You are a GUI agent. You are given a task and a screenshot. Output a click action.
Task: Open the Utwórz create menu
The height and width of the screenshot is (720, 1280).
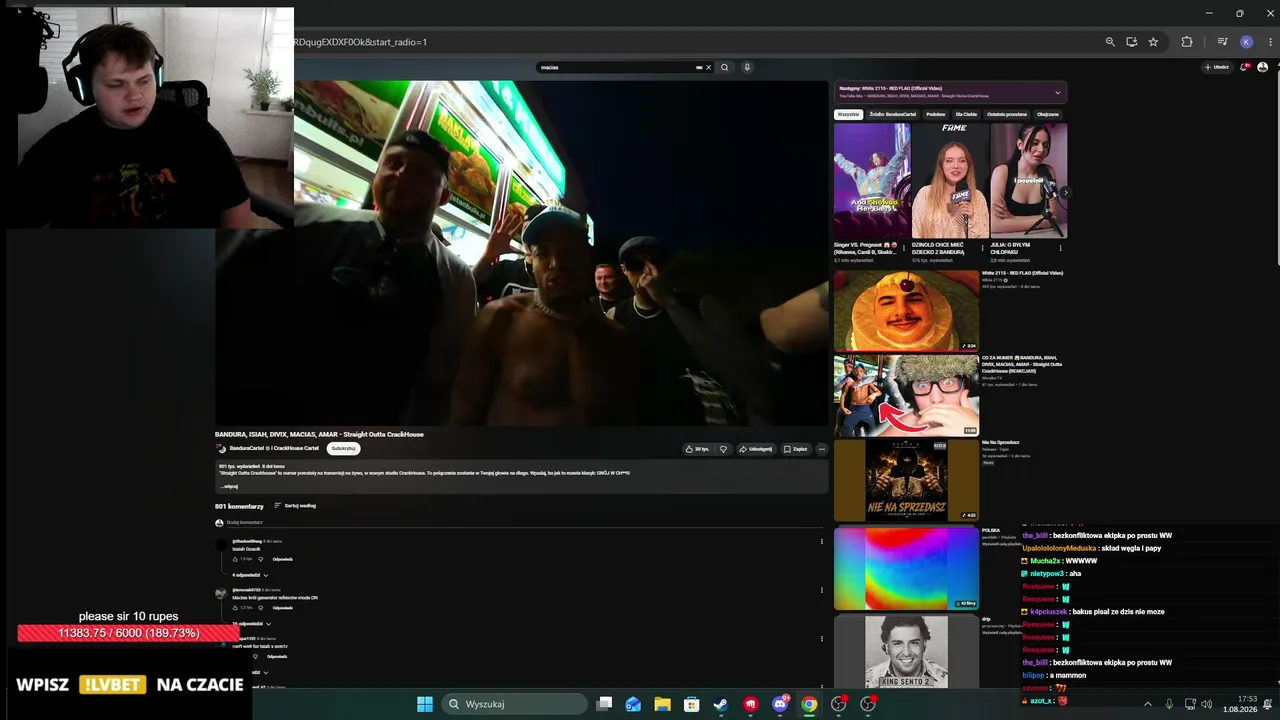coord(1216,67)
